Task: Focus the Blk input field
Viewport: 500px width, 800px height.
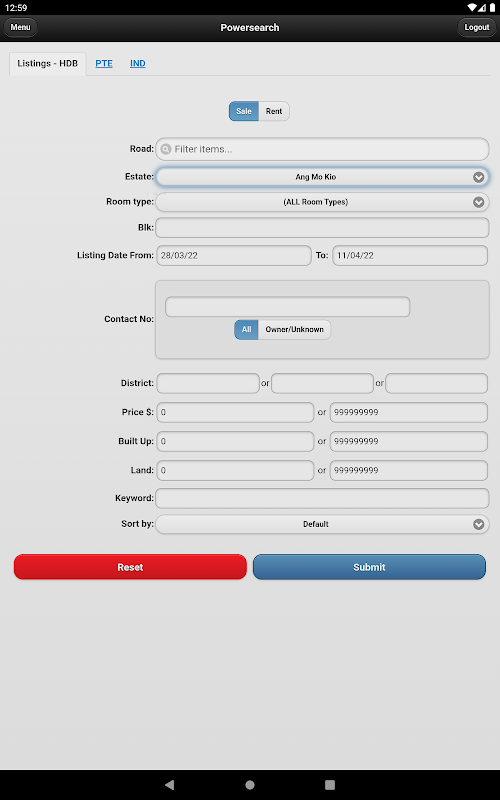Action: click(322, 228)
